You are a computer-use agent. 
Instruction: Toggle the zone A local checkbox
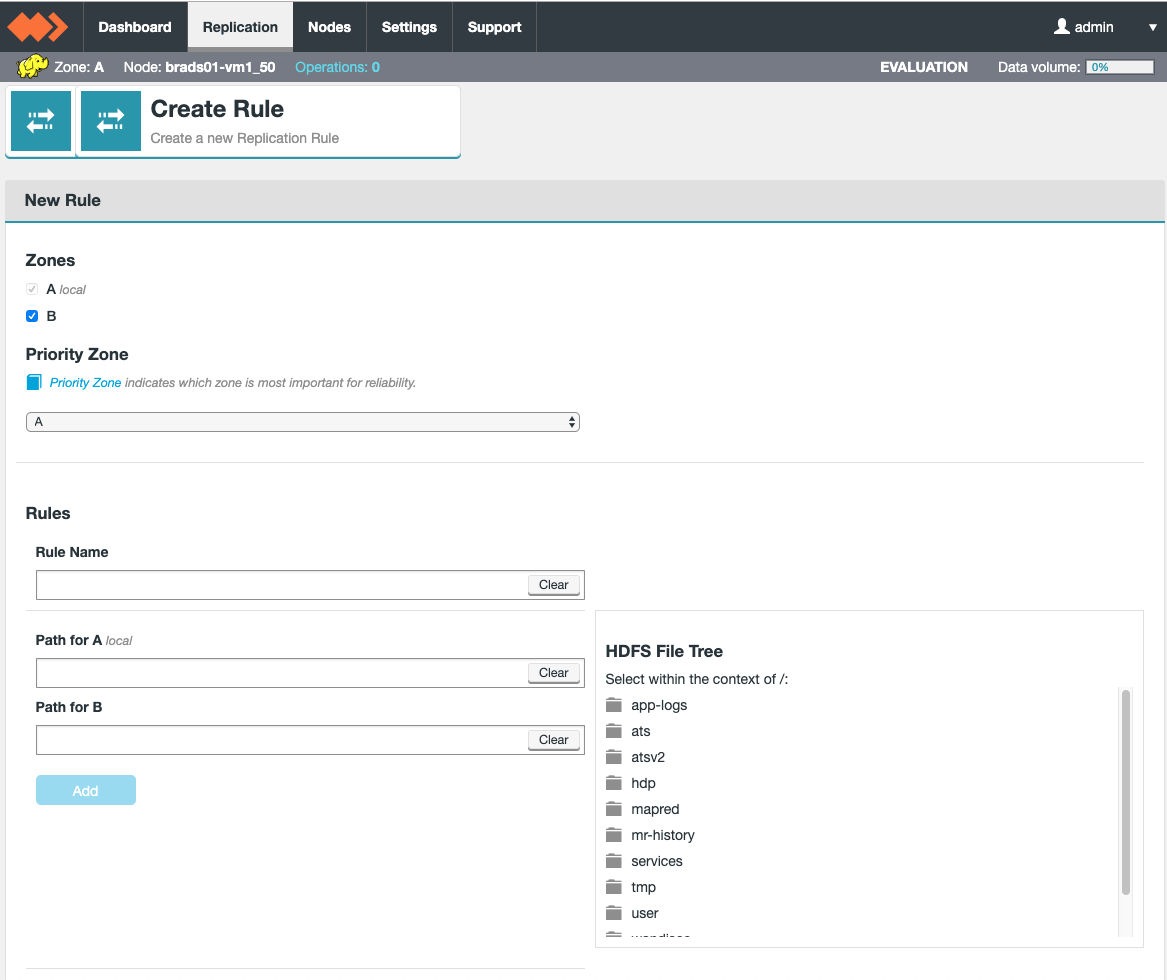click(32, 289)
